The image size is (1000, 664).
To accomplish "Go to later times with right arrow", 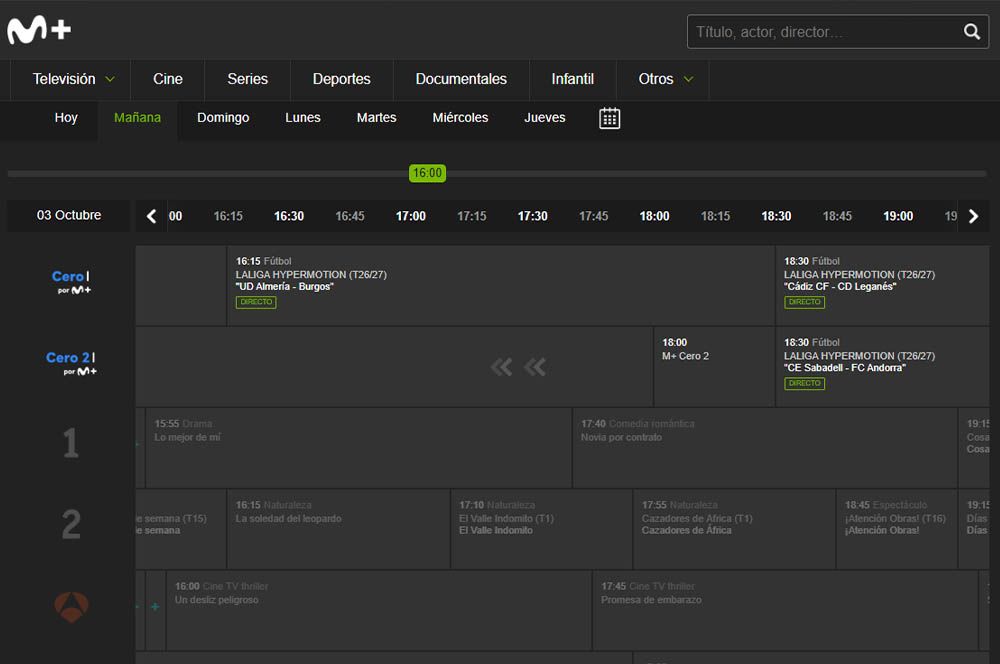I will [x=973, y=216].
